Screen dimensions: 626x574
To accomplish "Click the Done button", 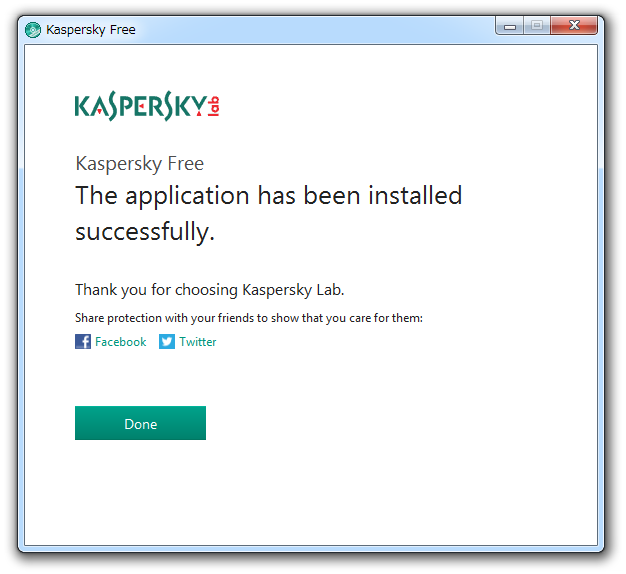I will [140, 423].
